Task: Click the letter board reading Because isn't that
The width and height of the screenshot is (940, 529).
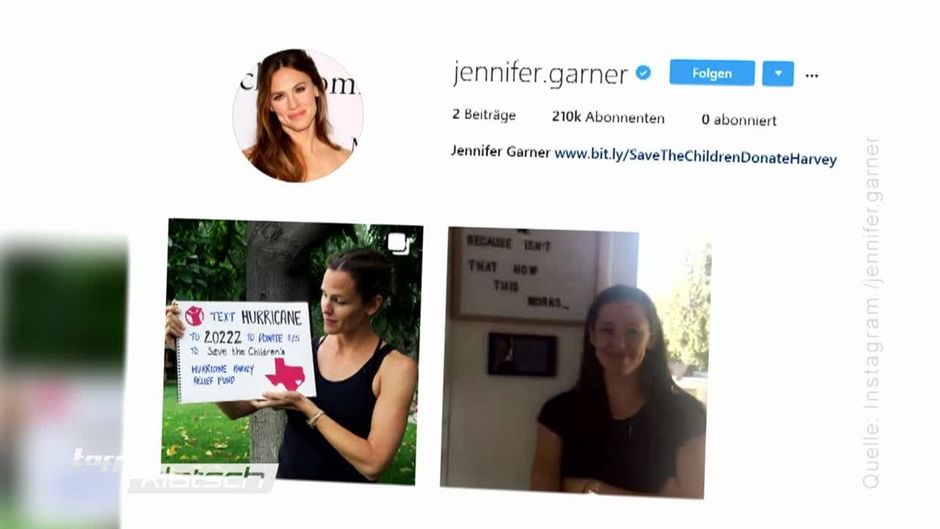Action: [x=525, y=273]
